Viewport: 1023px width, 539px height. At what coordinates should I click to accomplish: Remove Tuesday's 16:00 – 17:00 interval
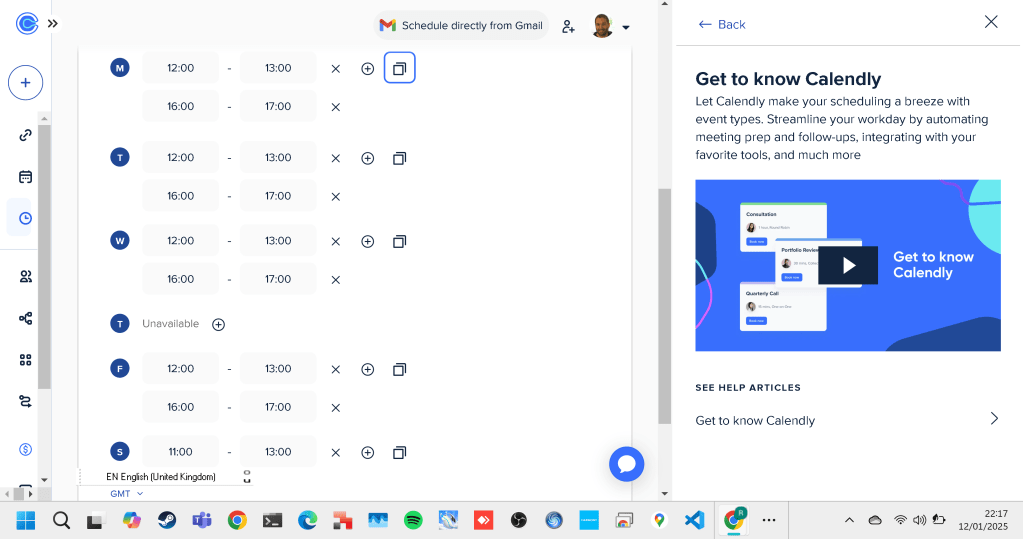[x=335, y=196]
